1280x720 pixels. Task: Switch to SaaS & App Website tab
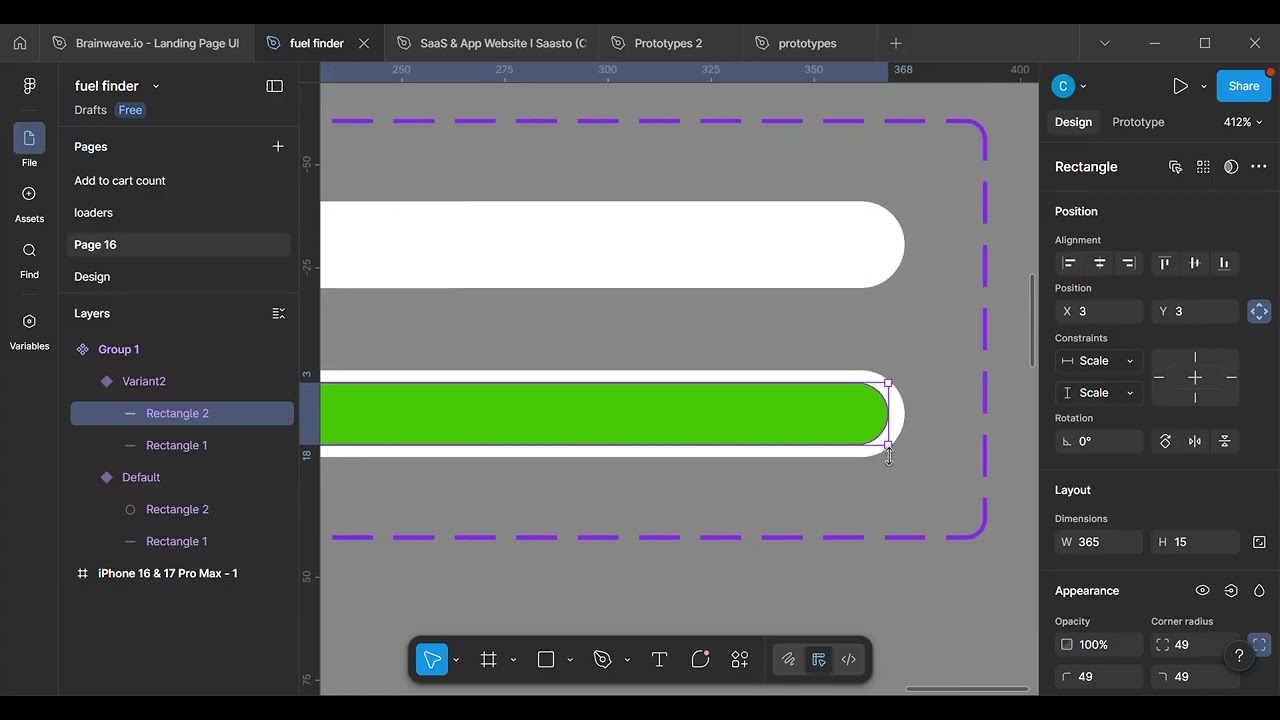pos(491,43)
